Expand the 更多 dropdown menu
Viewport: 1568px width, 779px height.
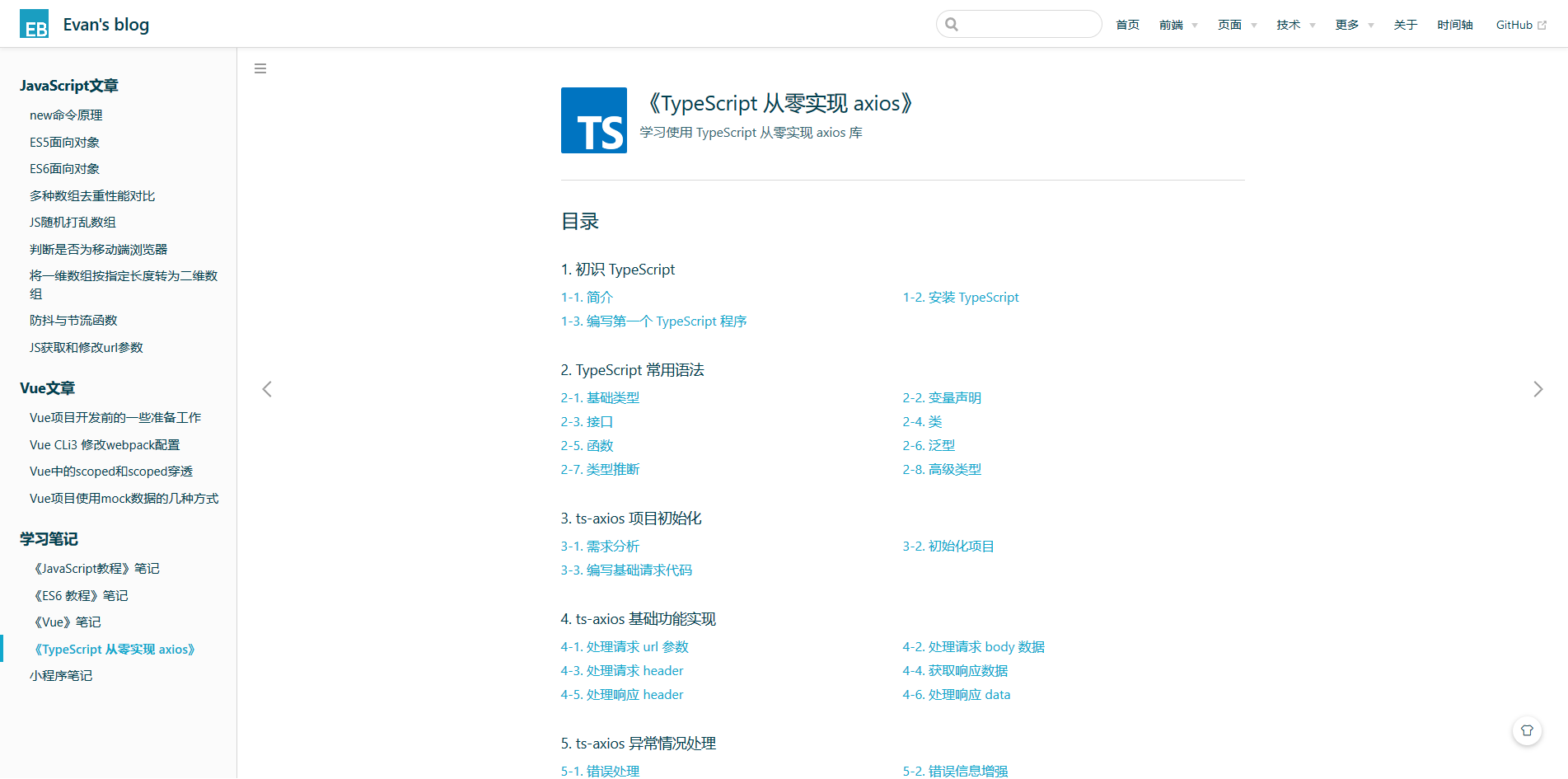1355,25
